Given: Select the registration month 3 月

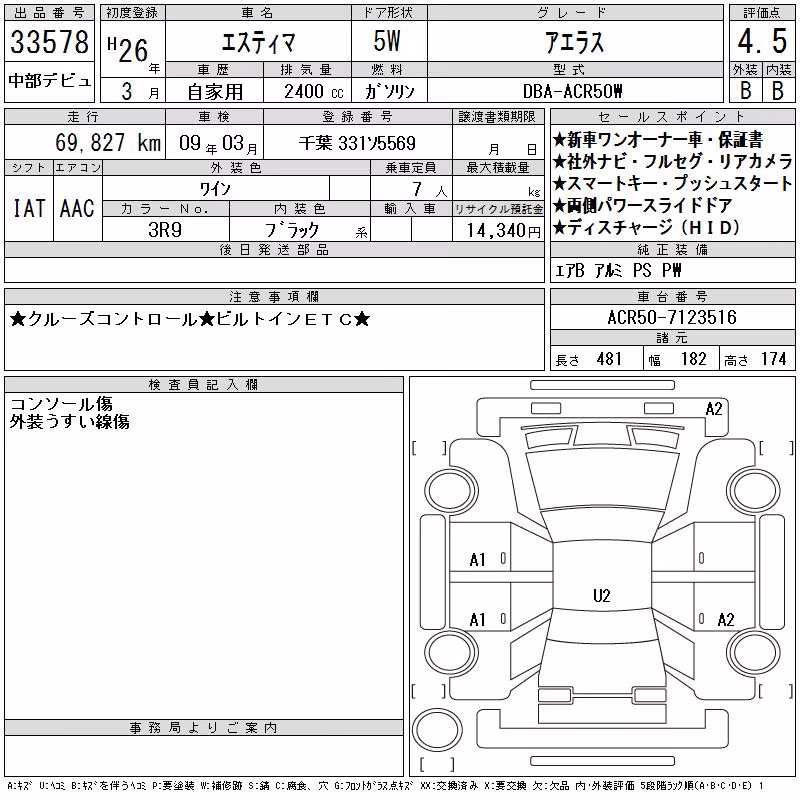Looking at the screenshot, I should [140, 91].
